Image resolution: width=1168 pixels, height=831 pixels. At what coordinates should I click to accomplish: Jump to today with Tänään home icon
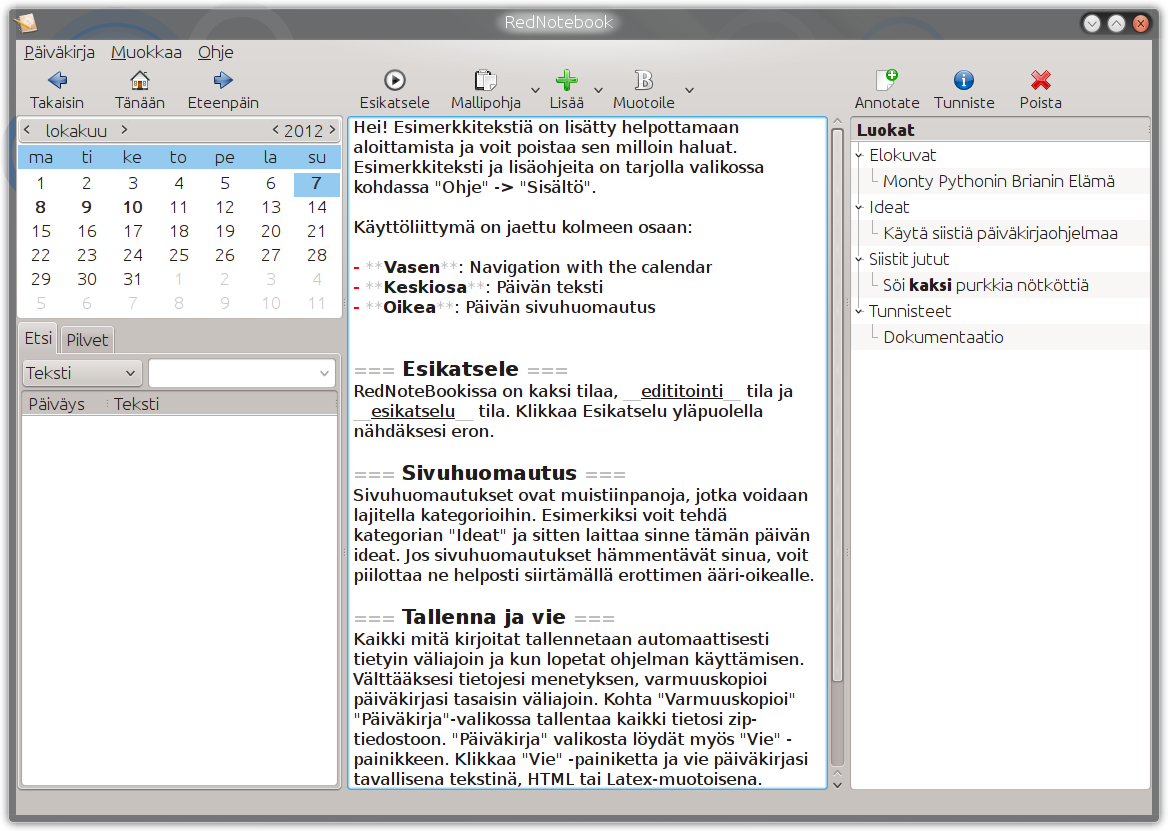coord(139,80)
